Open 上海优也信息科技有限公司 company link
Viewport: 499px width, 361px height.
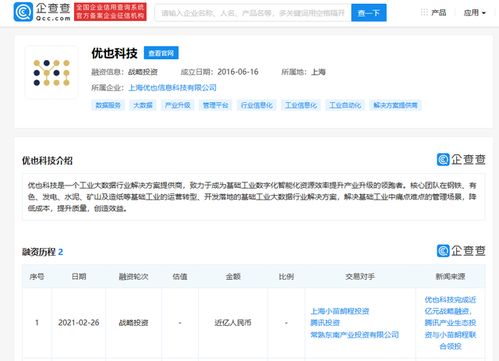click(x=172, y=88)
